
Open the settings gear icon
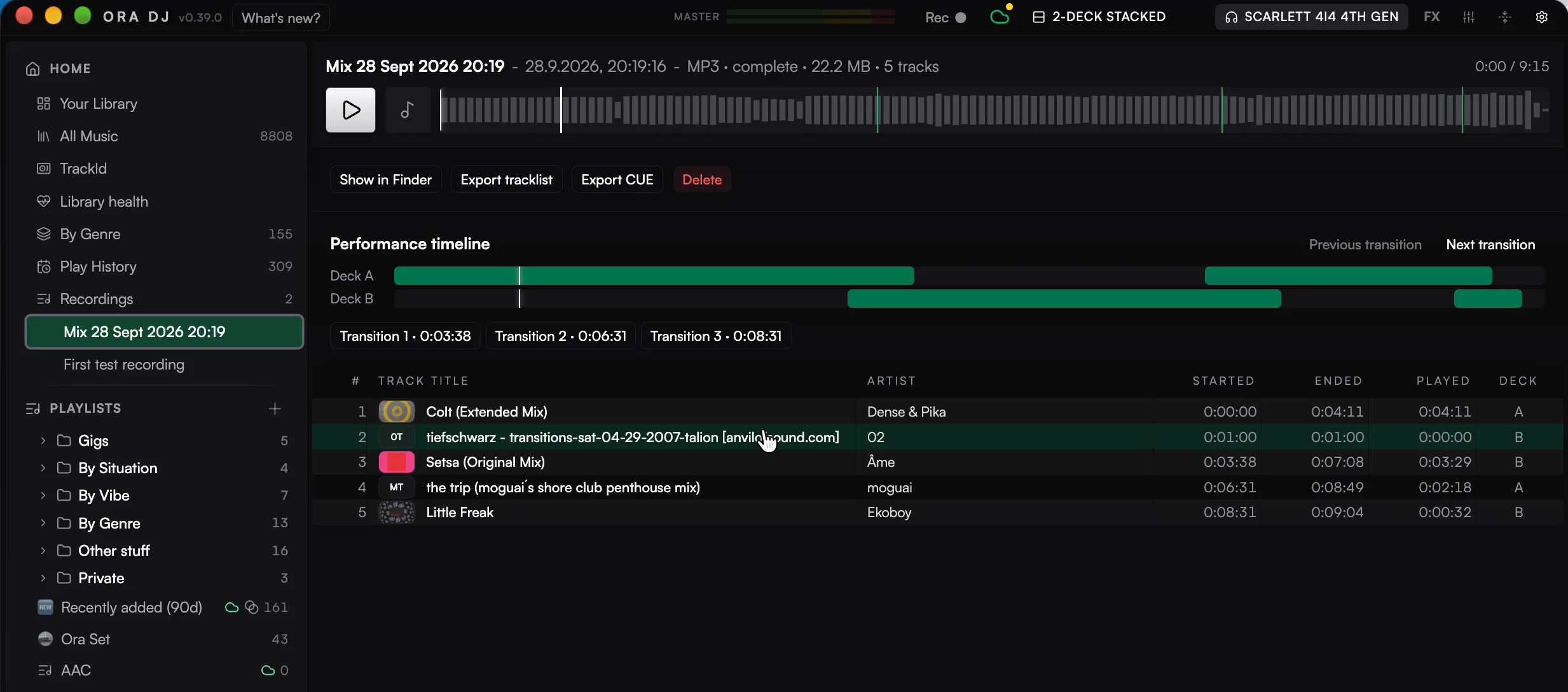(x=1541, y=17)
